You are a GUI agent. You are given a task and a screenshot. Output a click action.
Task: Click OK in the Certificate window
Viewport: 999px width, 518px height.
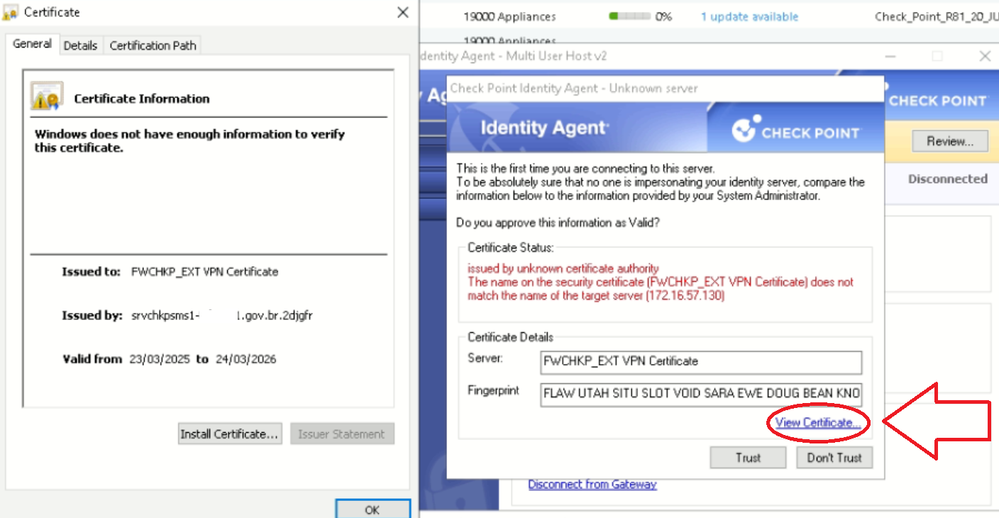point(372,509)
